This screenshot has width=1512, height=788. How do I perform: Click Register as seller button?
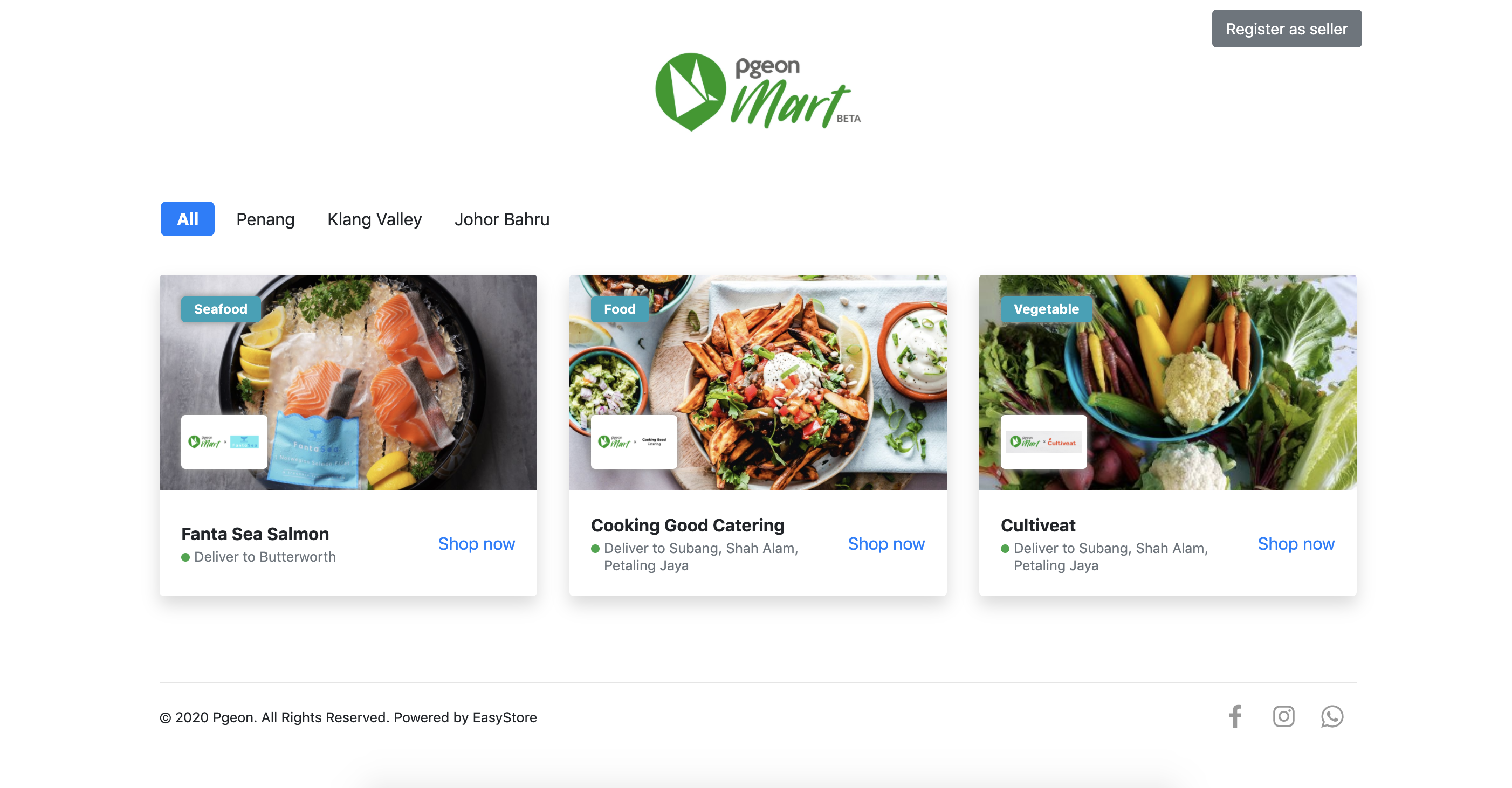click(x=1287, y=29)
